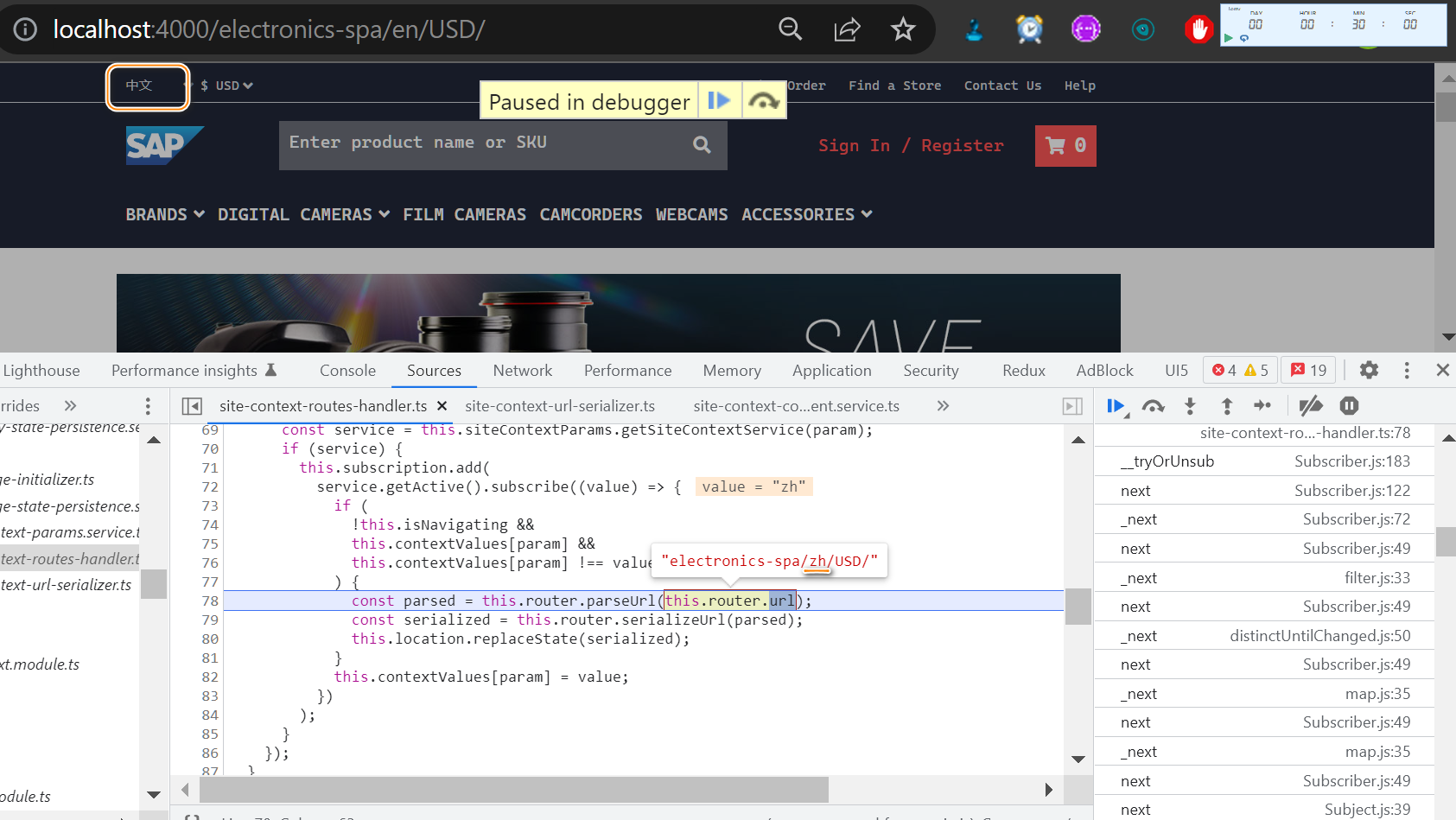This screenshot has width=1456, height=820.
Task: Show more open file tabs with the chevron
Action: pos(943,406)
